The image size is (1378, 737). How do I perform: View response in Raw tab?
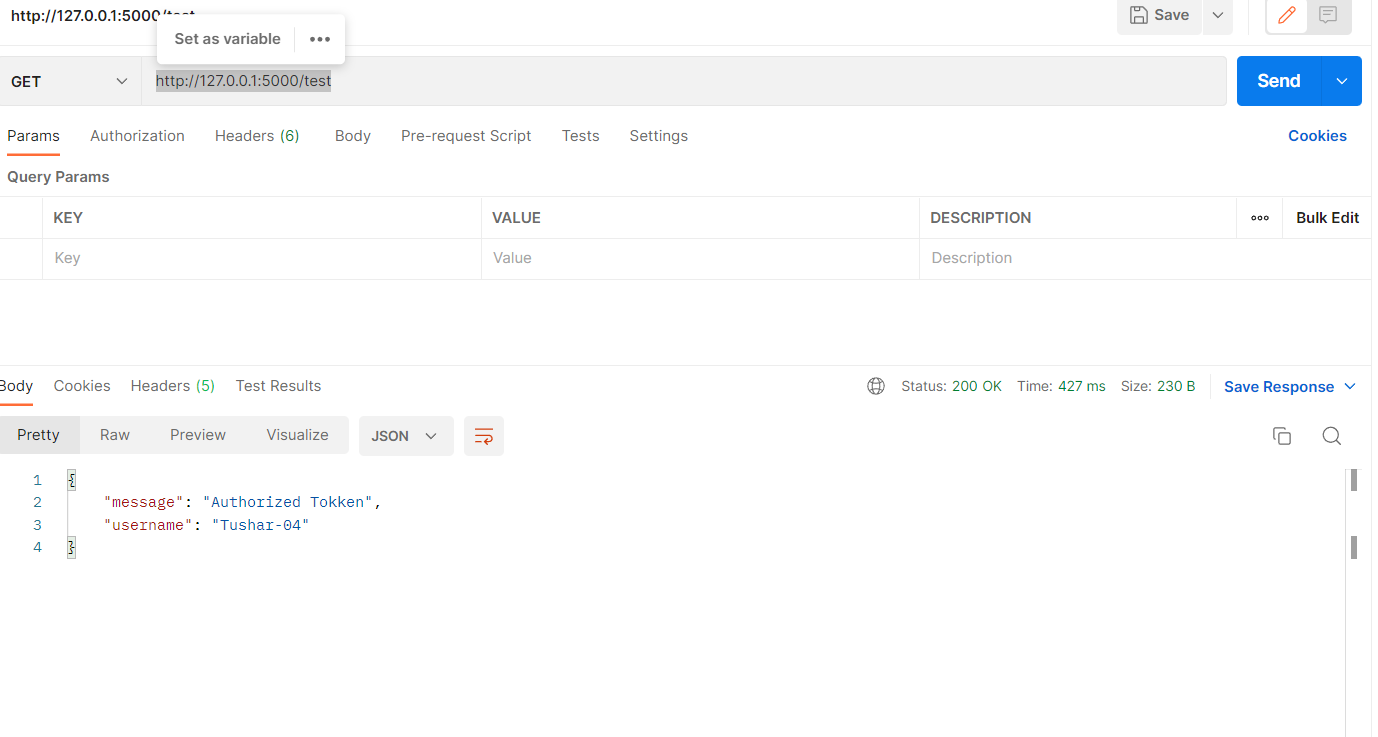[114, 434]
